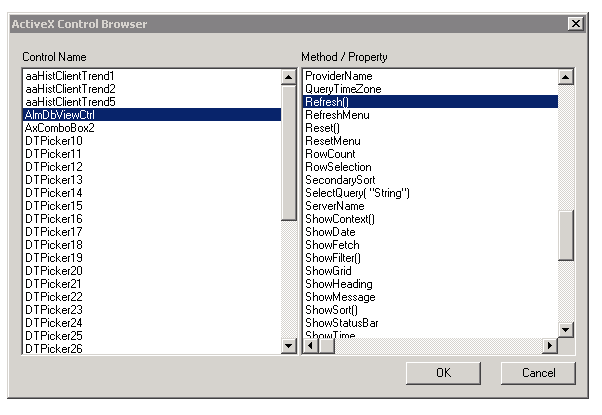Select the ShowStatusBar property
The height and width of the screenshot is (415, 602).
coord(344,323)
